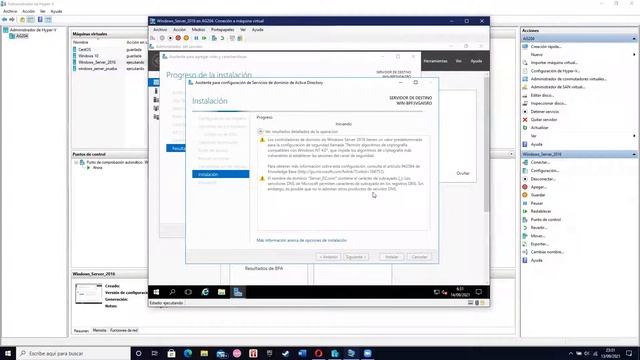This screenshot has height=360, width=640.
Task: Open host Microsoft Edge taskbar icon
Action: click(188, 353)
